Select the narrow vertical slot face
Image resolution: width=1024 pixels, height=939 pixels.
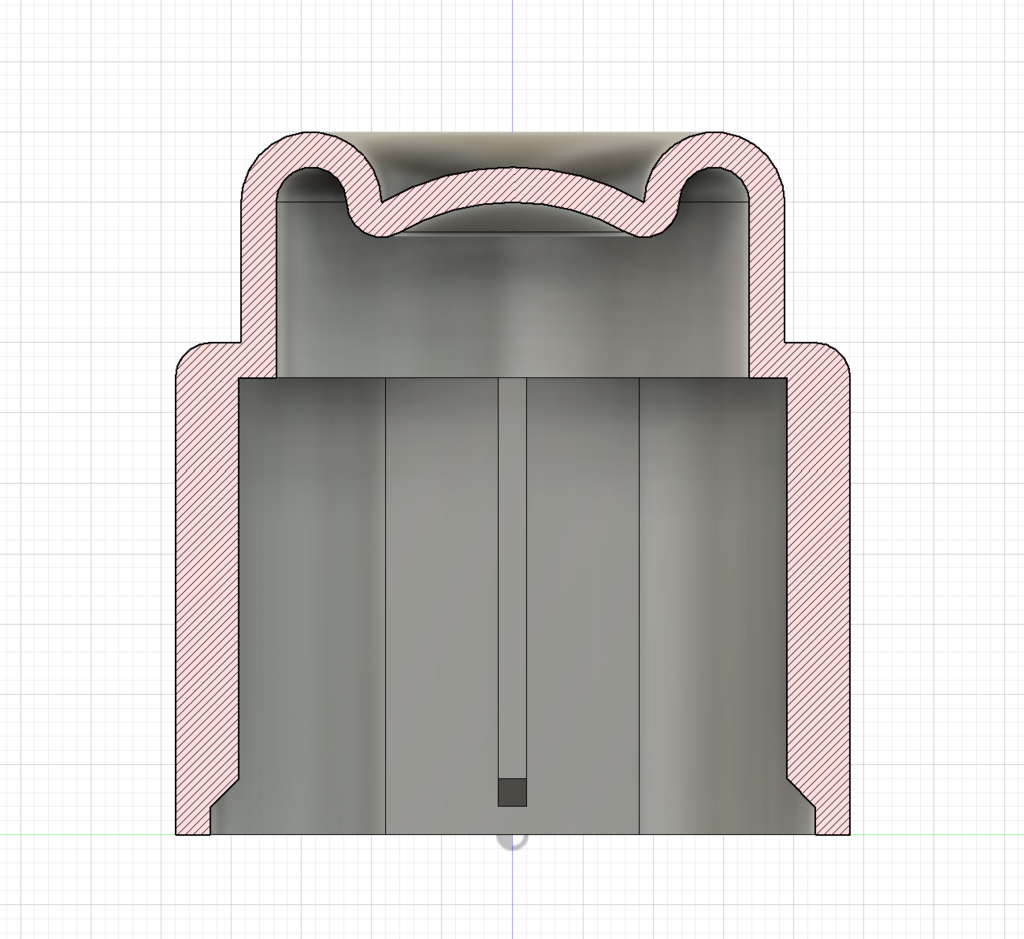coord(512,578)
